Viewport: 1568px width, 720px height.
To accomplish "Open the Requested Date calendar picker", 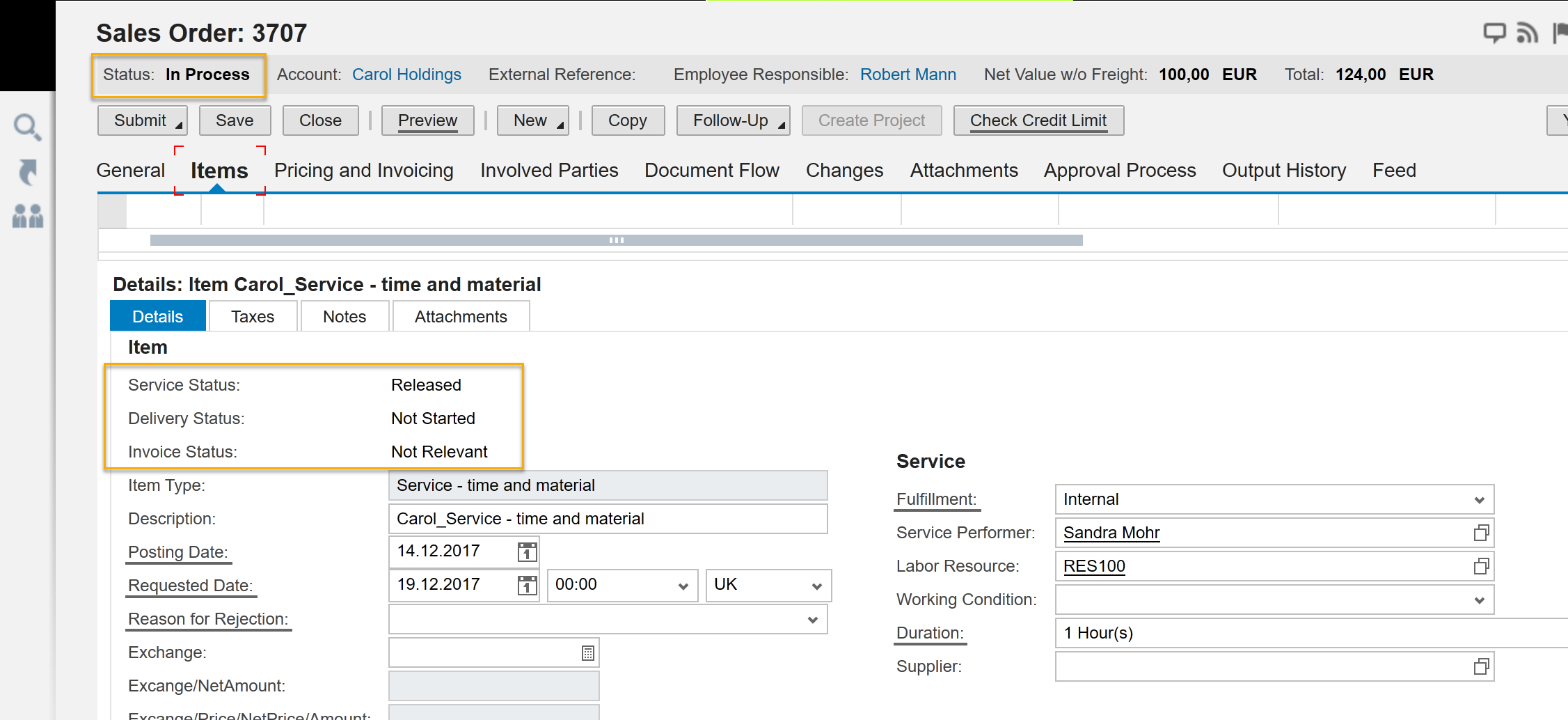I will (528, 585).
